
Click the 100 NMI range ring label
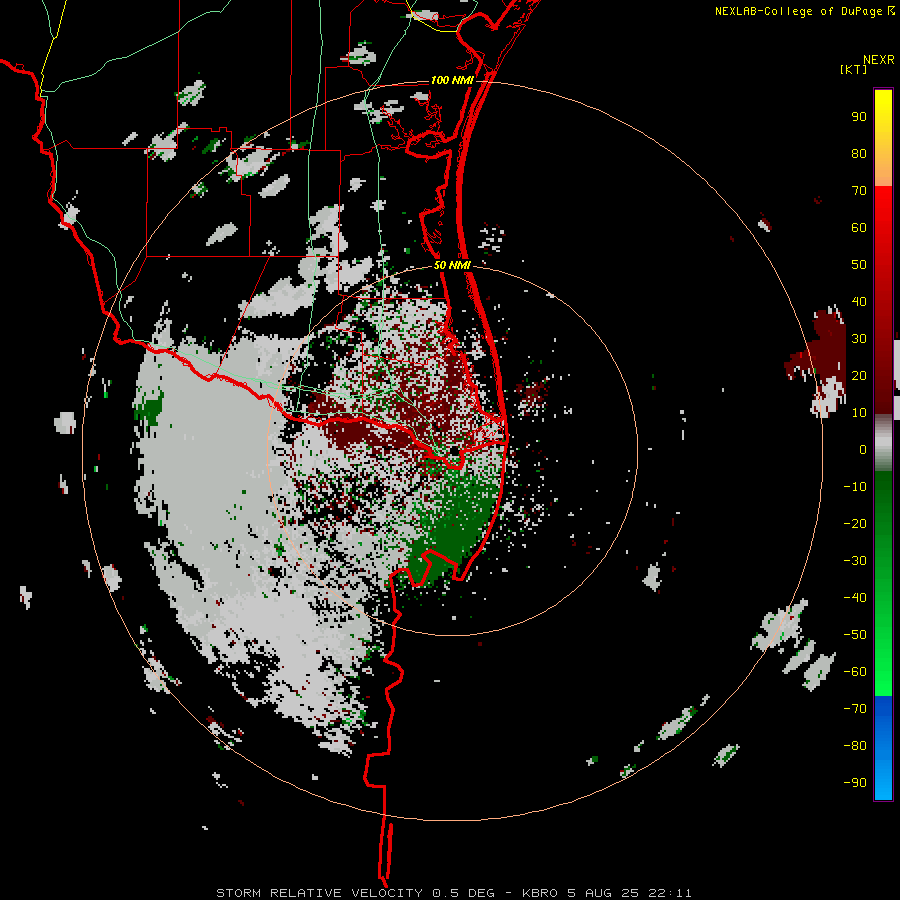pos(452,80)
